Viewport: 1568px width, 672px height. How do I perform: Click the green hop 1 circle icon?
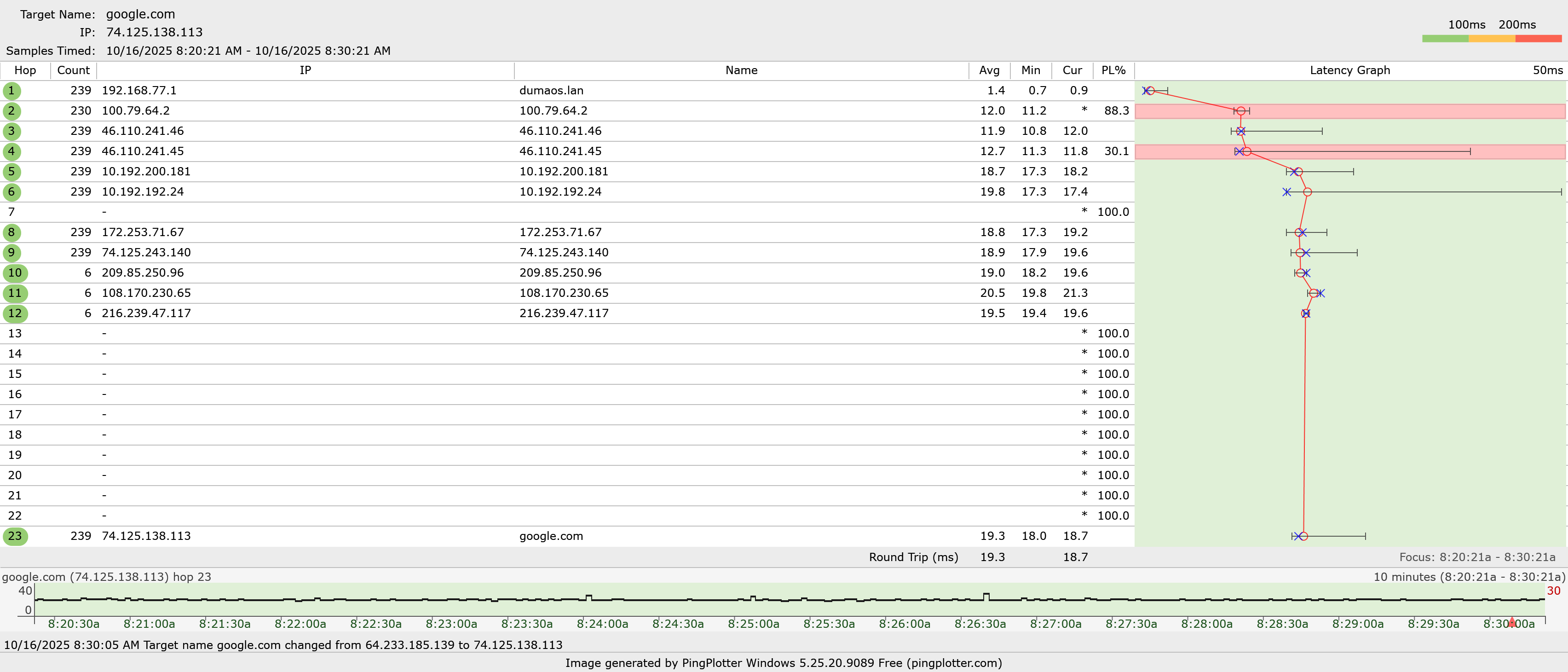12,91
